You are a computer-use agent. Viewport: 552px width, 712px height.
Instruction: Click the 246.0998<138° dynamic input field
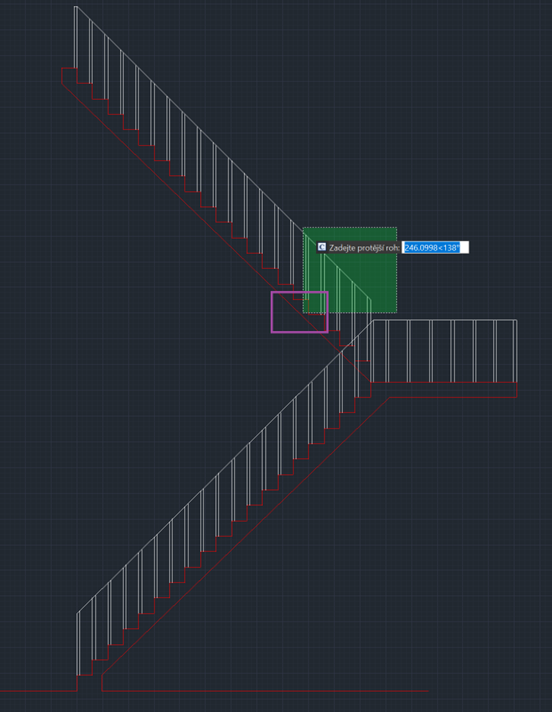point(435,247)
